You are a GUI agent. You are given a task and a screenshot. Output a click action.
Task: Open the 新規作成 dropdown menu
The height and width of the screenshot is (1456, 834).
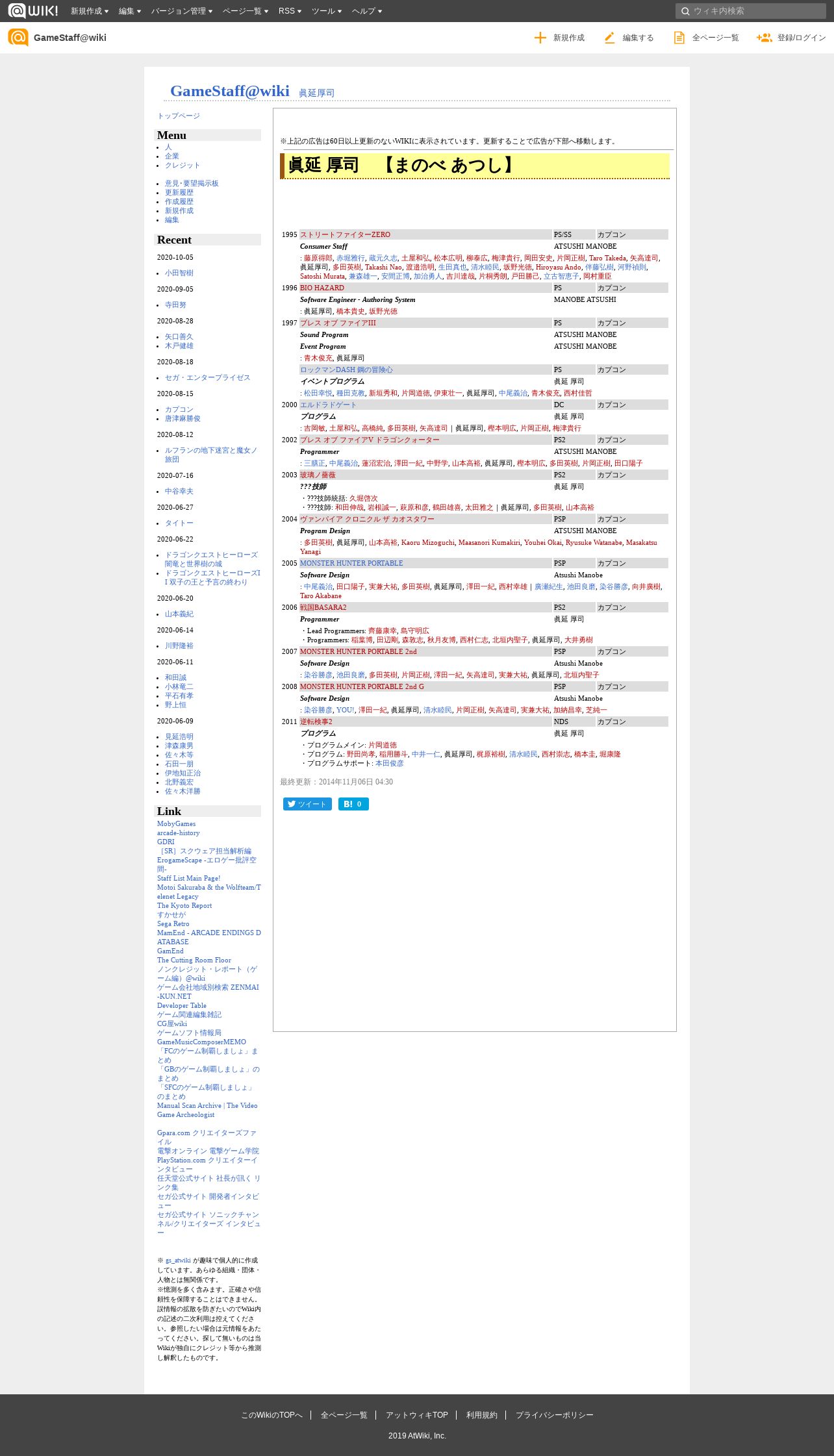pyautogui.click(x=90, y=11)
